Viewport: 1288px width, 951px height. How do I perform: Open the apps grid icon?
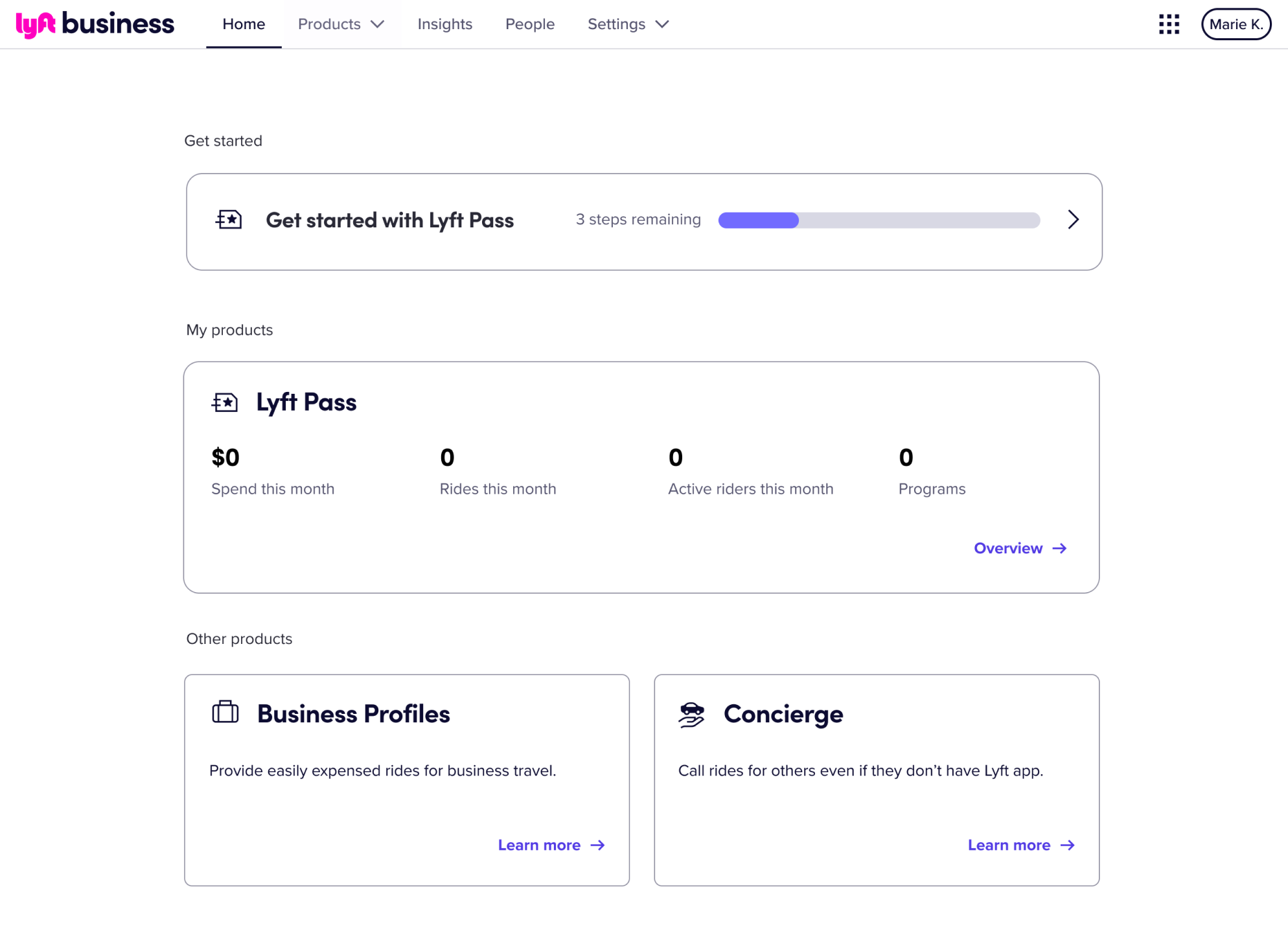pos(1169,25)
